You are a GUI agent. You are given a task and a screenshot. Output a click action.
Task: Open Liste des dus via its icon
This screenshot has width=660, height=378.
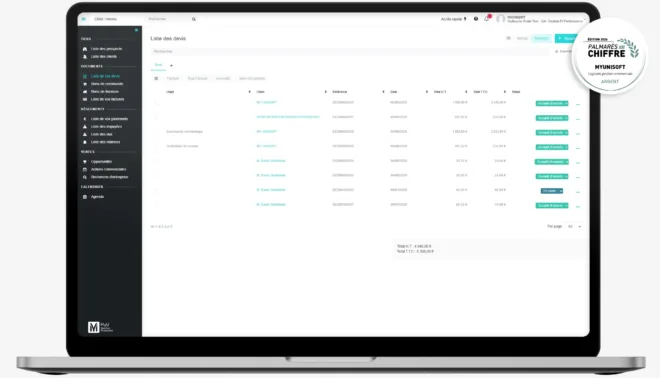[x=85, y=134]
